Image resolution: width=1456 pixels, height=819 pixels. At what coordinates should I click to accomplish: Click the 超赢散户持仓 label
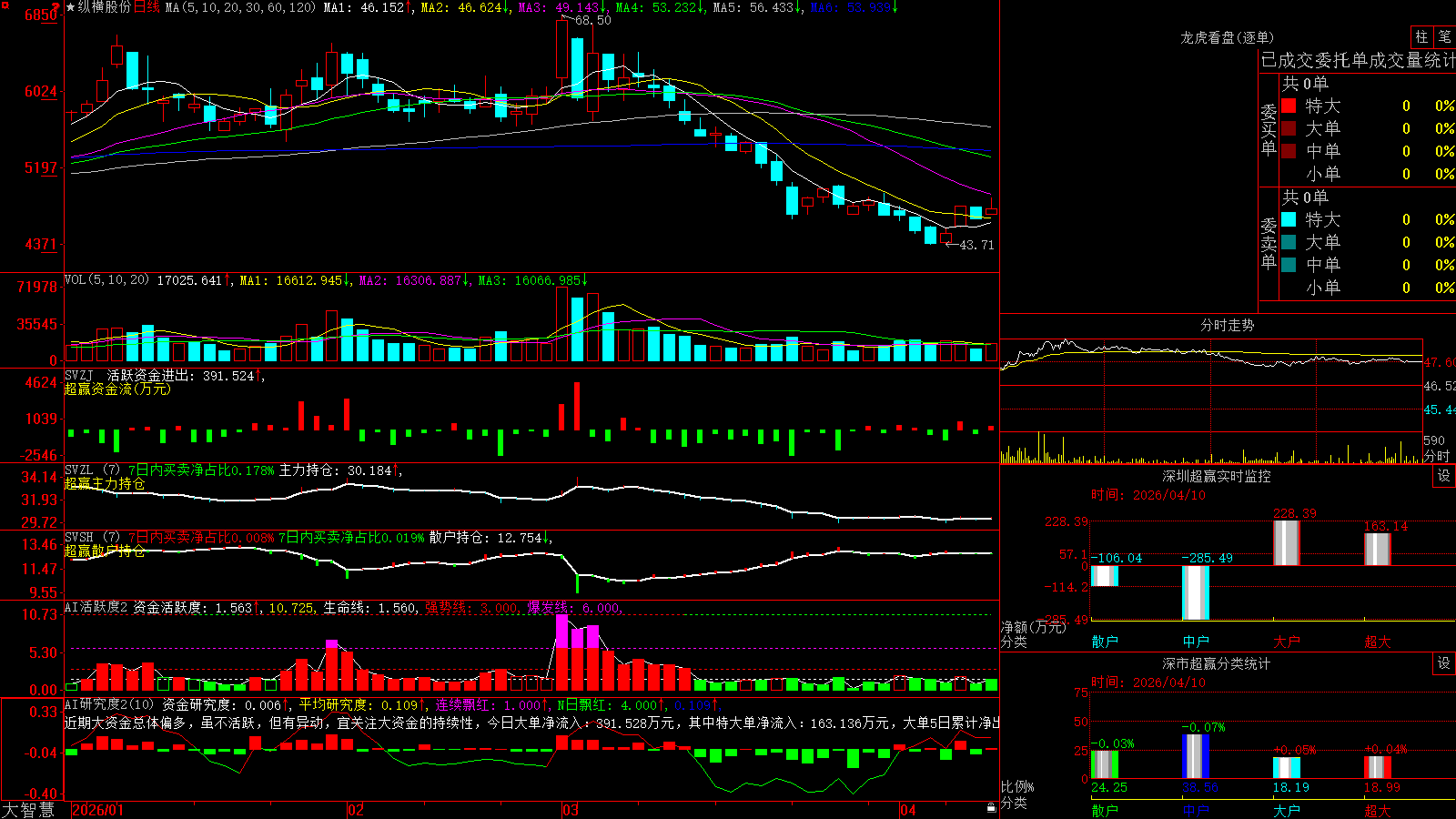point(105,551)
